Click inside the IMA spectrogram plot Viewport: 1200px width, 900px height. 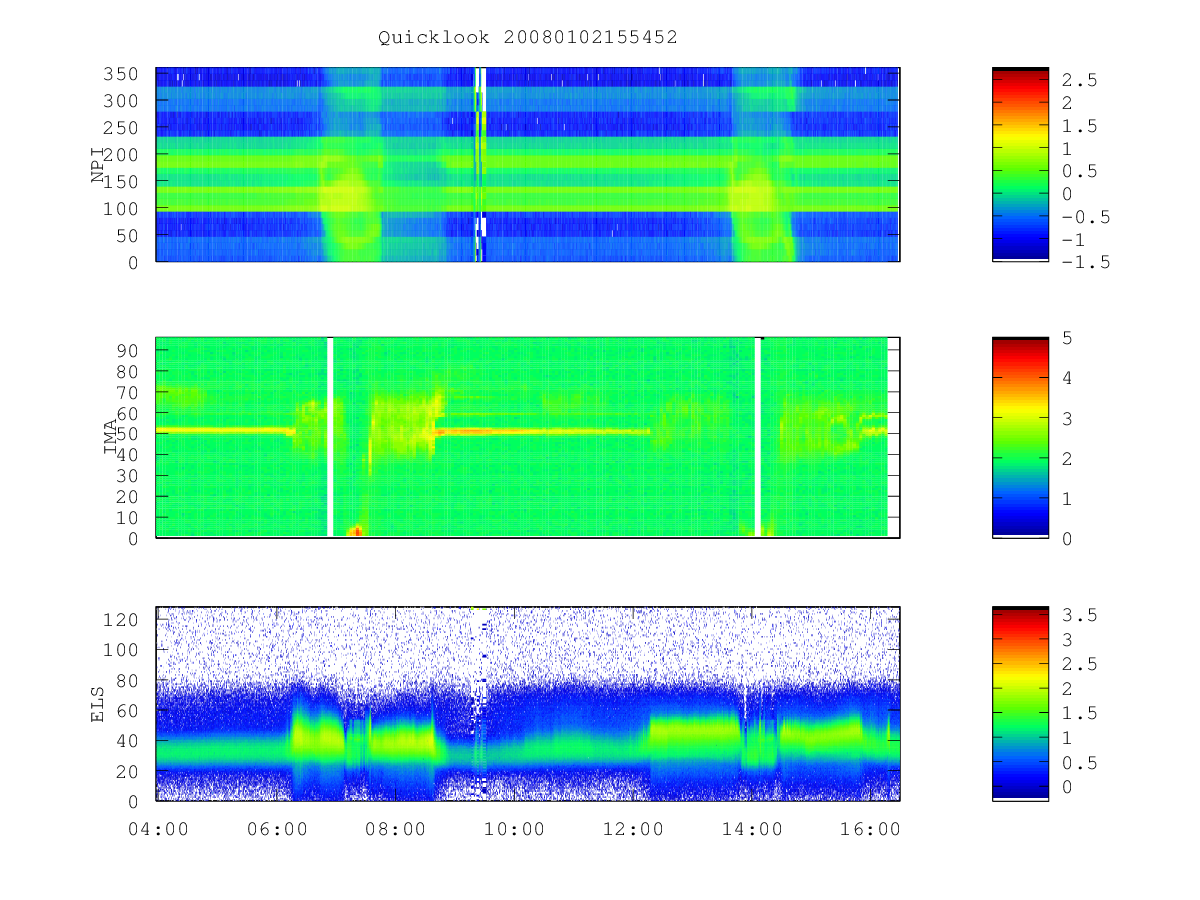[x=528, y=438]
